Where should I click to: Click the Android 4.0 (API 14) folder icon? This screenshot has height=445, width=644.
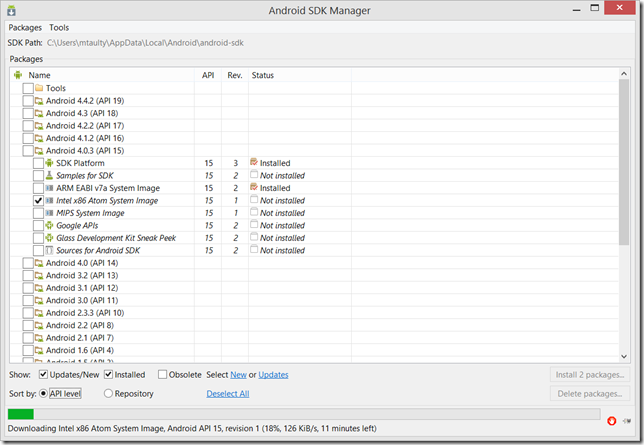[39, 263]
